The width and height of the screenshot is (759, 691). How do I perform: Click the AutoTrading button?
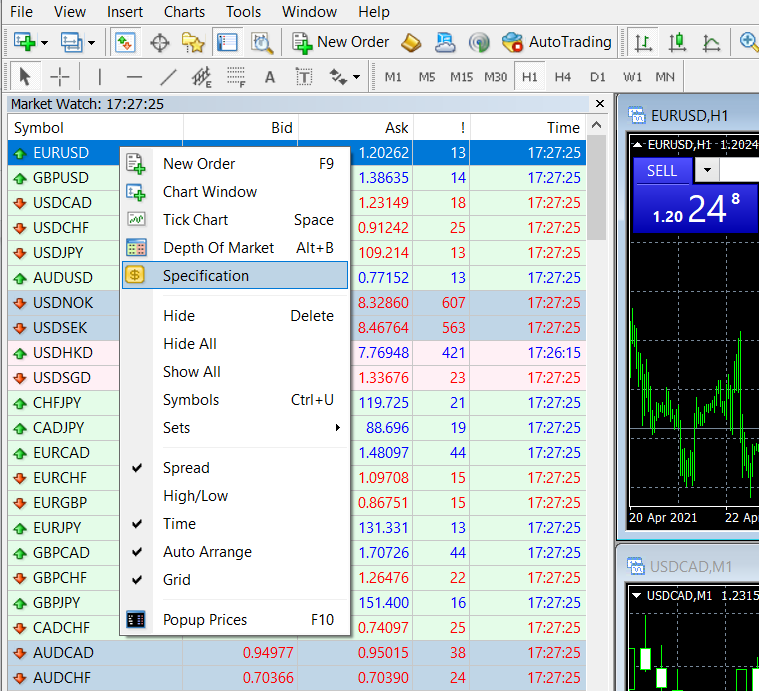tap(557, 42)
